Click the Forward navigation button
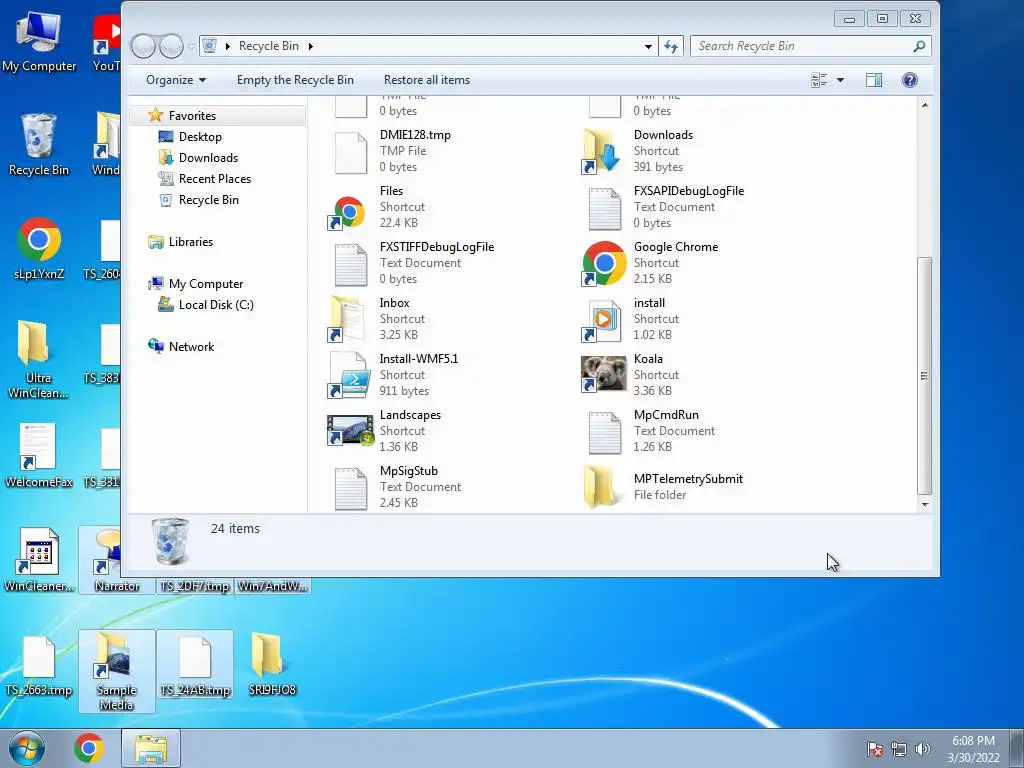Screen dimensions: 1024x768 pyautogui.click(x=171, y=46)
